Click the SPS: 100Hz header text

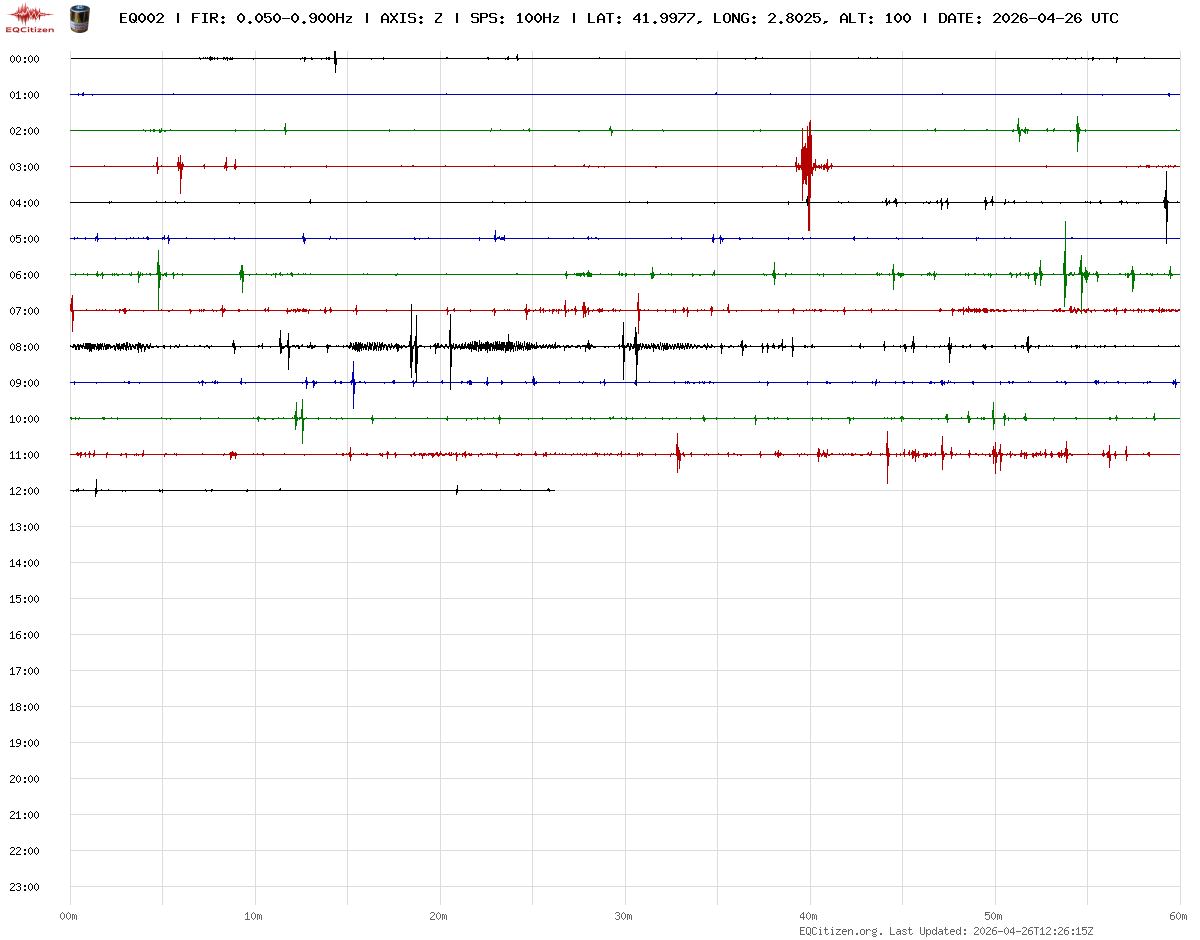[514, 18]
